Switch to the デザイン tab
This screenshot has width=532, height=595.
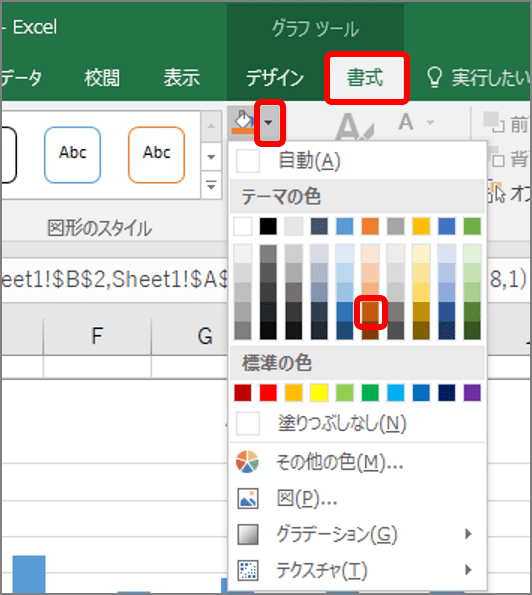(x=274, y=78)
